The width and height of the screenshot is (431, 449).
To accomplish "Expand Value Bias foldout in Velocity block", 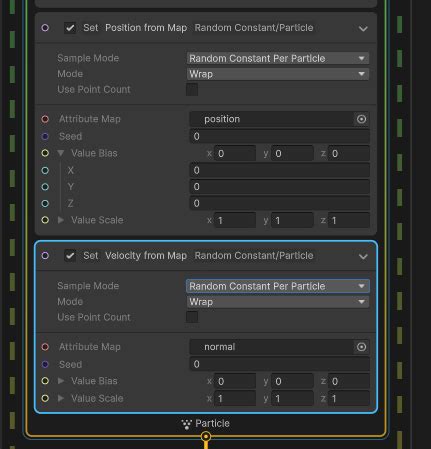I will (60, 381).
